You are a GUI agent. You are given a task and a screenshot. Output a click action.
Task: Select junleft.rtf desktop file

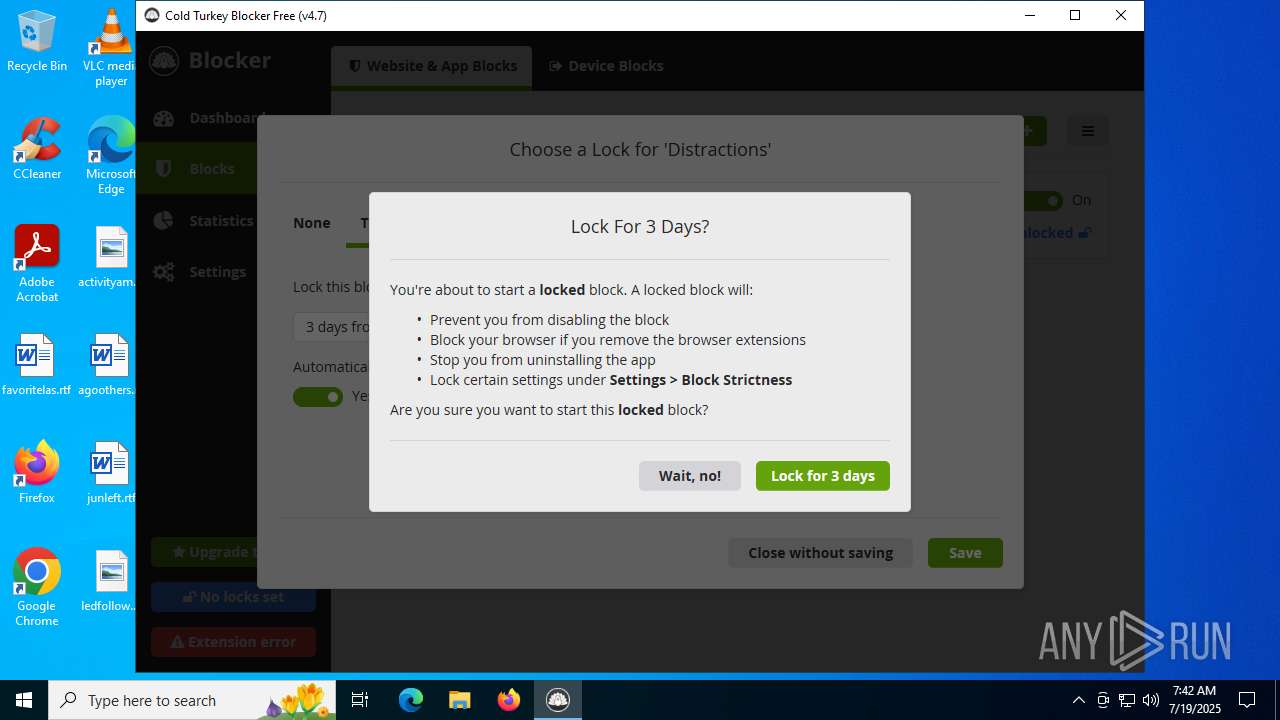coord(111,473)
